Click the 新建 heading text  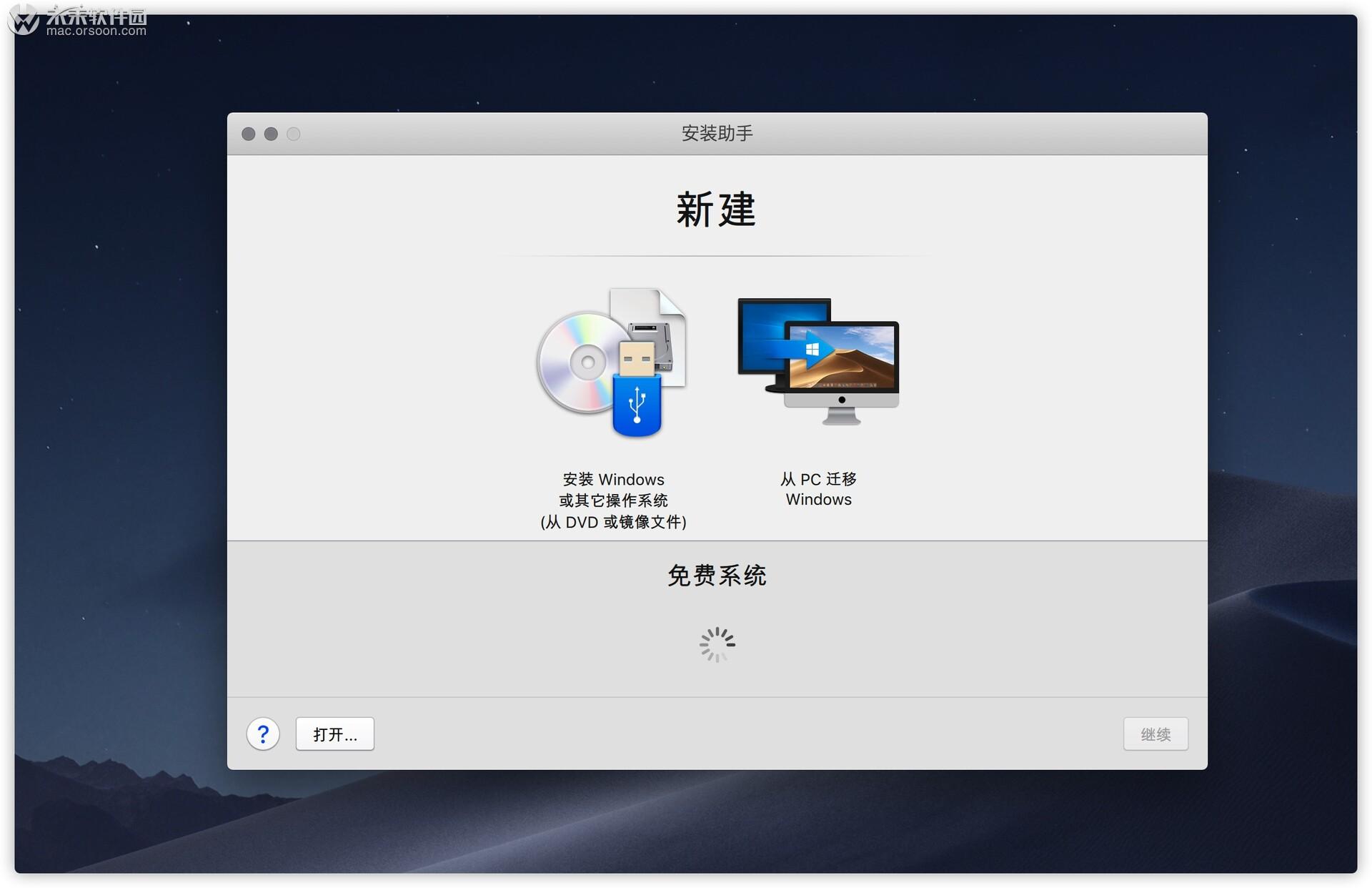(717, 209)
